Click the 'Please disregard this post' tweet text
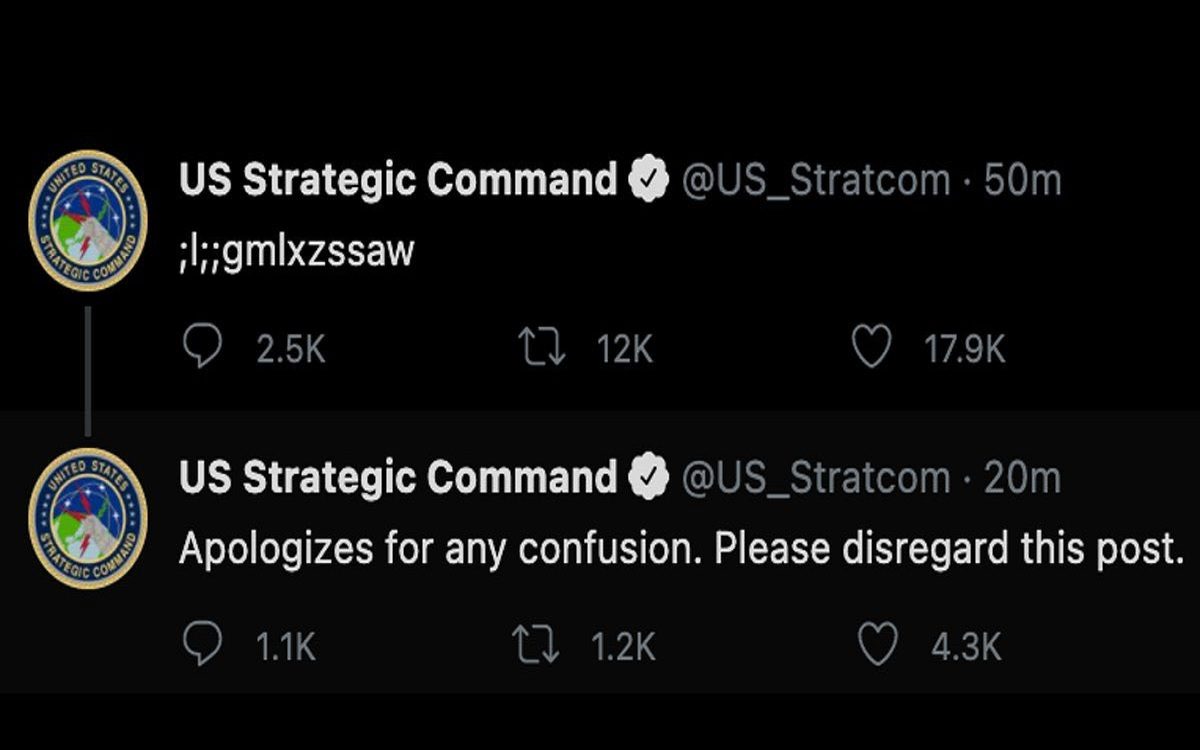The image size is (1200, 750). pyautogui.click(x=680, y=549)
